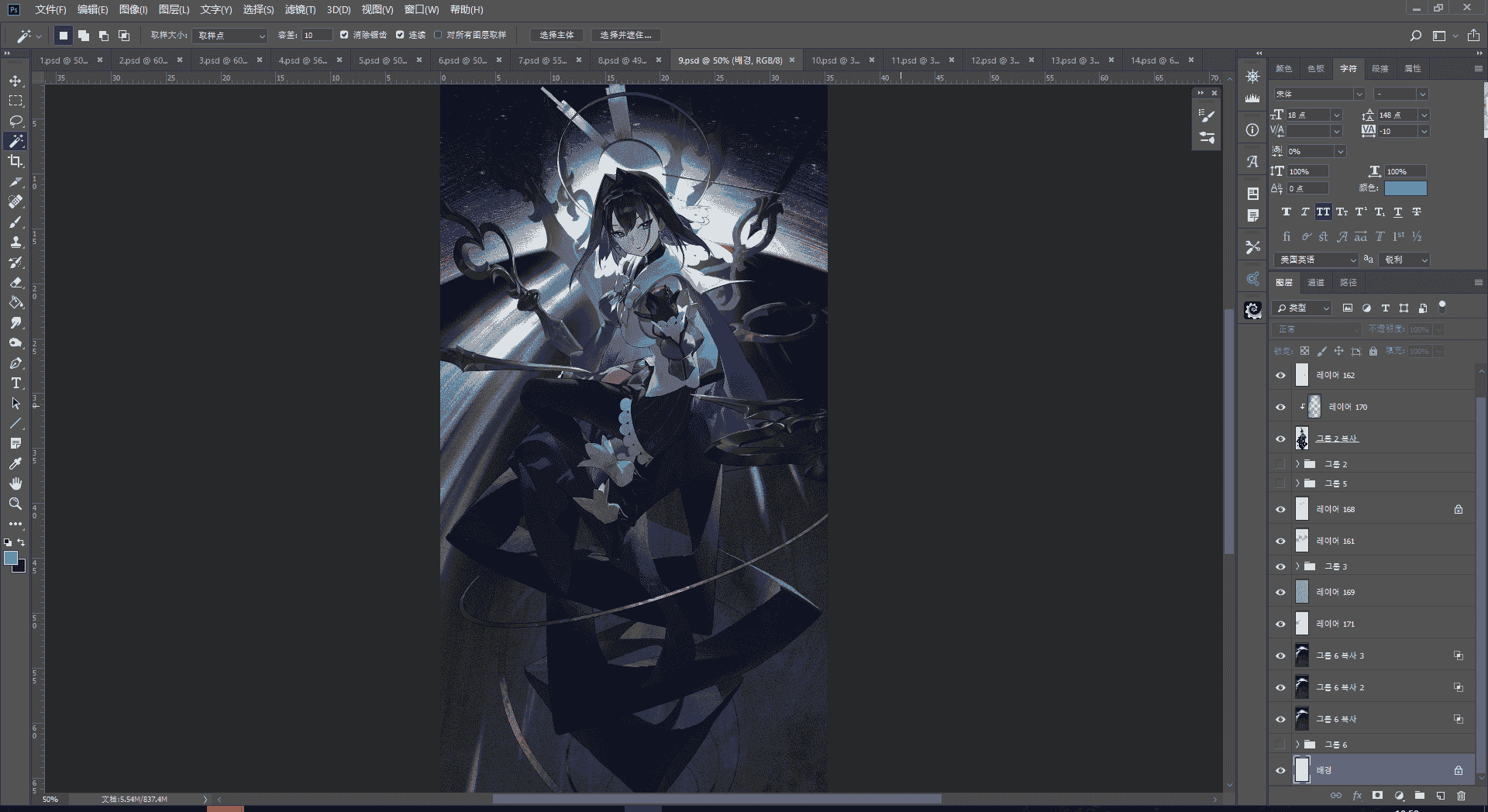Image resolution: width=1488 pixels, height=812 pixels.
Task: Select the Crop tool
Action: tap(15, 161)
